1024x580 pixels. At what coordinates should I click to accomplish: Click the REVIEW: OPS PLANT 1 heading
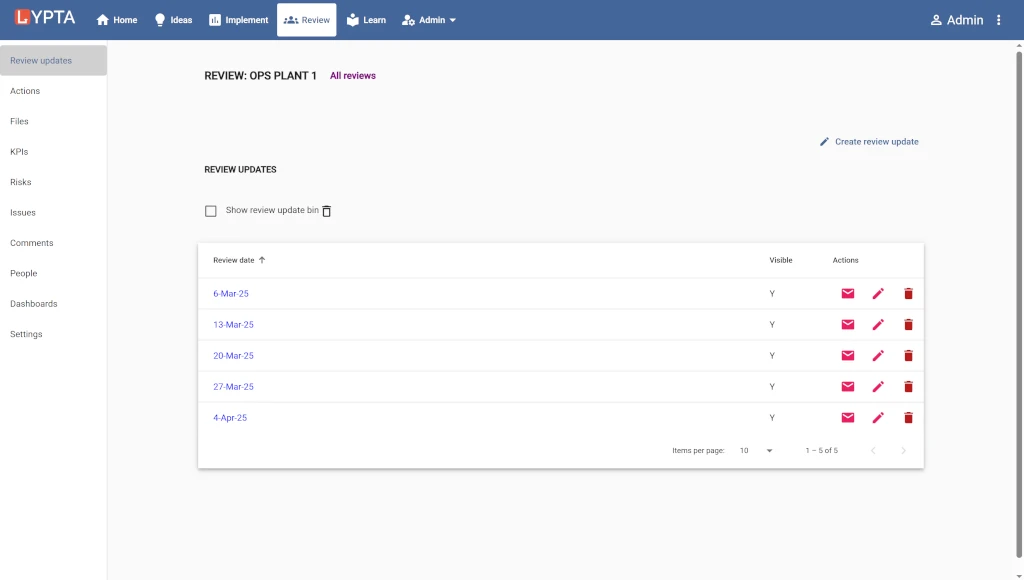click(x=260, y=76)
